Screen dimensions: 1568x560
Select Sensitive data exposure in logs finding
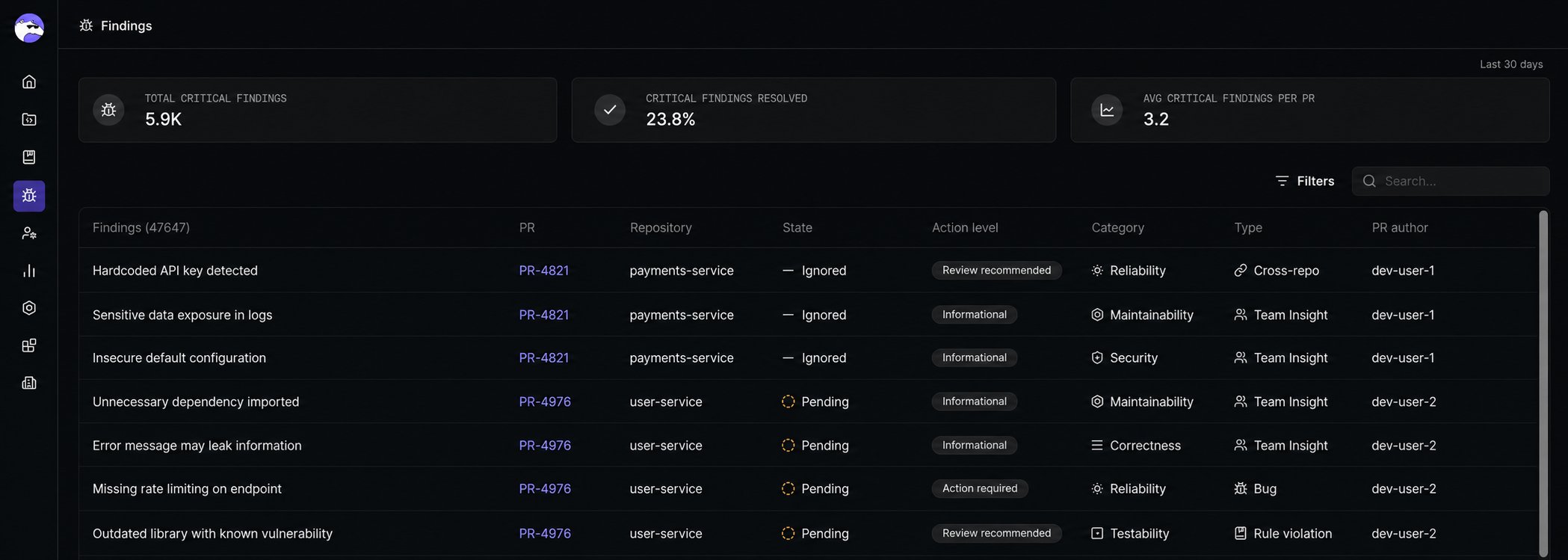coord(182,315)
